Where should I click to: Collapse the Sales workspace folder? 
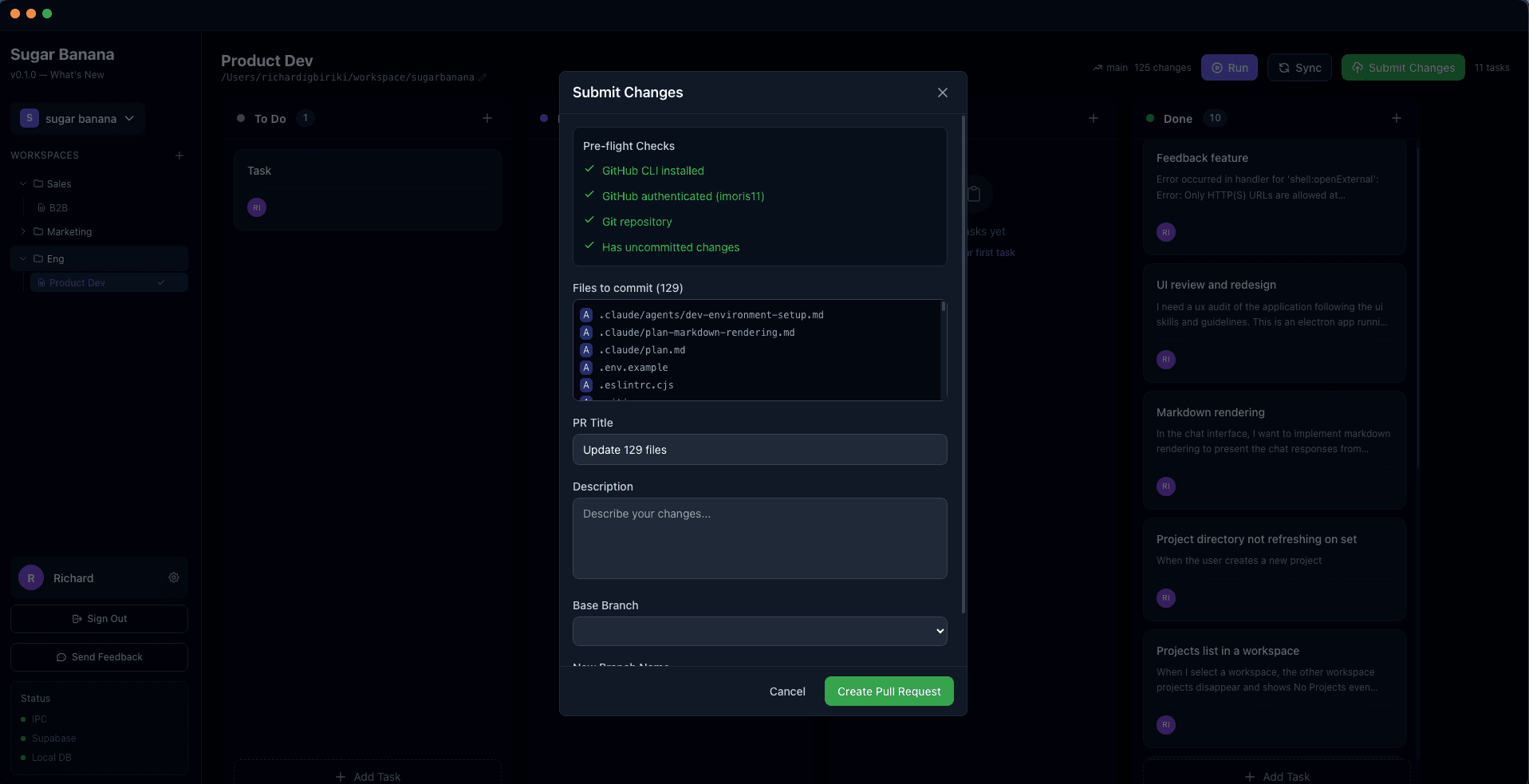[x=23, y=183]
